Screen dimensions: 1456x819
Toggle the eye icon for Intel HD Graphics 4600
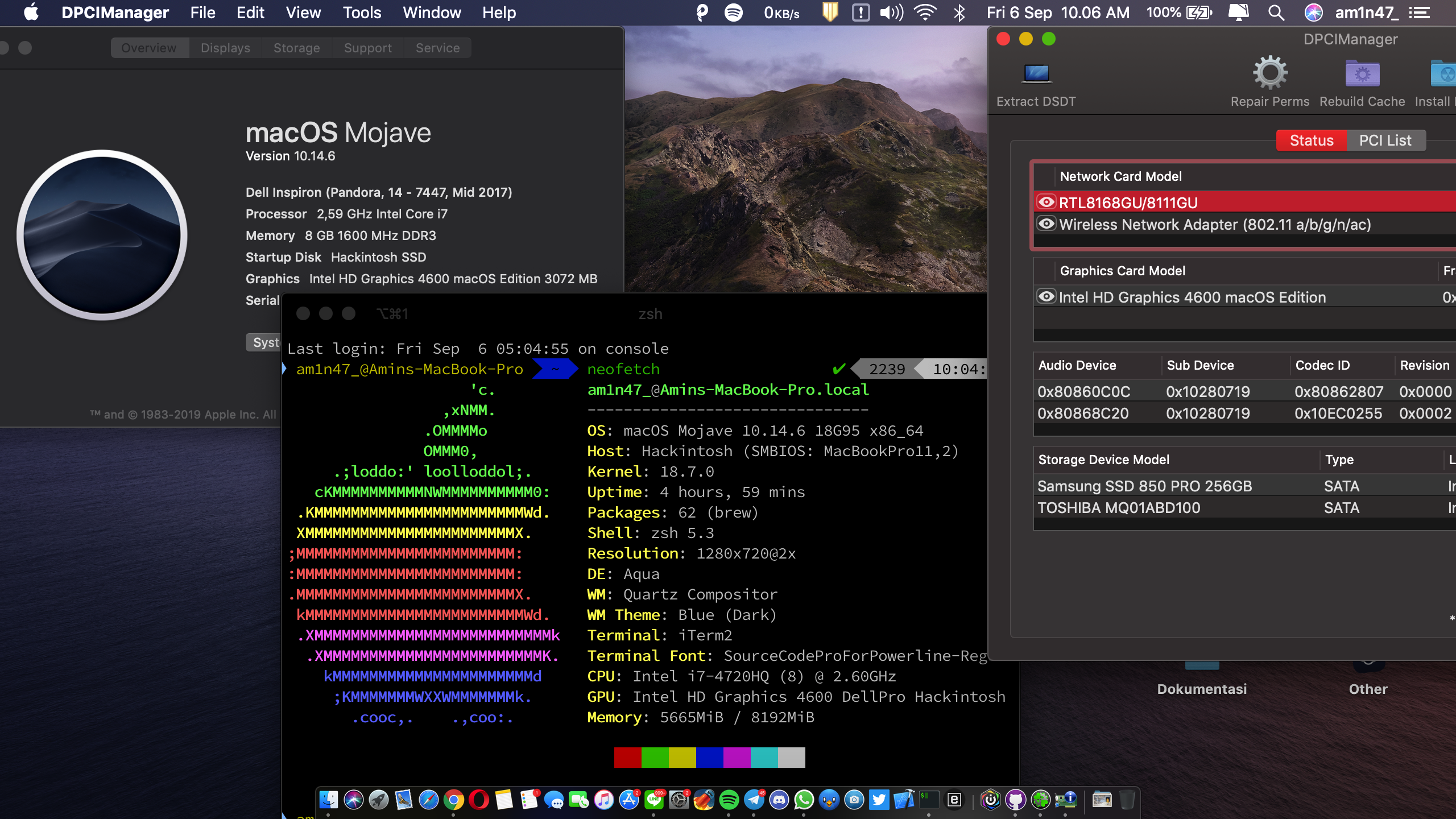(1046, 296)
